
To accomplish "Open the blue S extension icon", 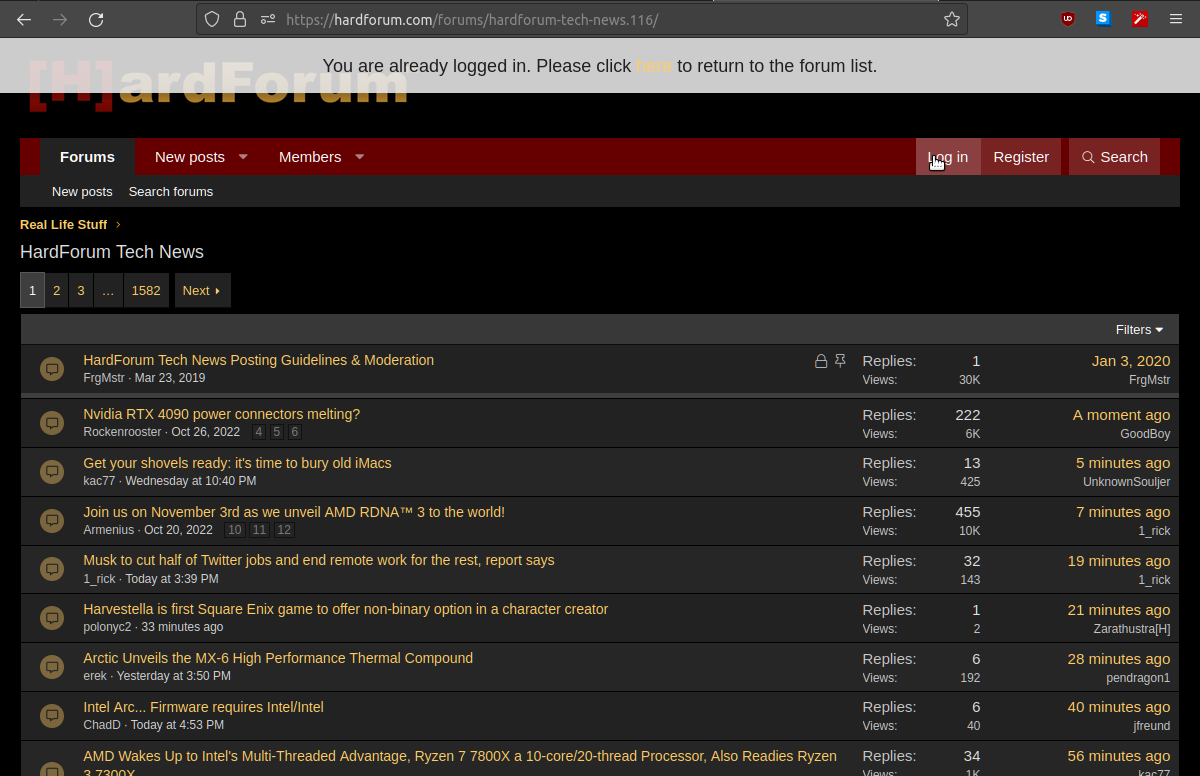I will 1103,19.
